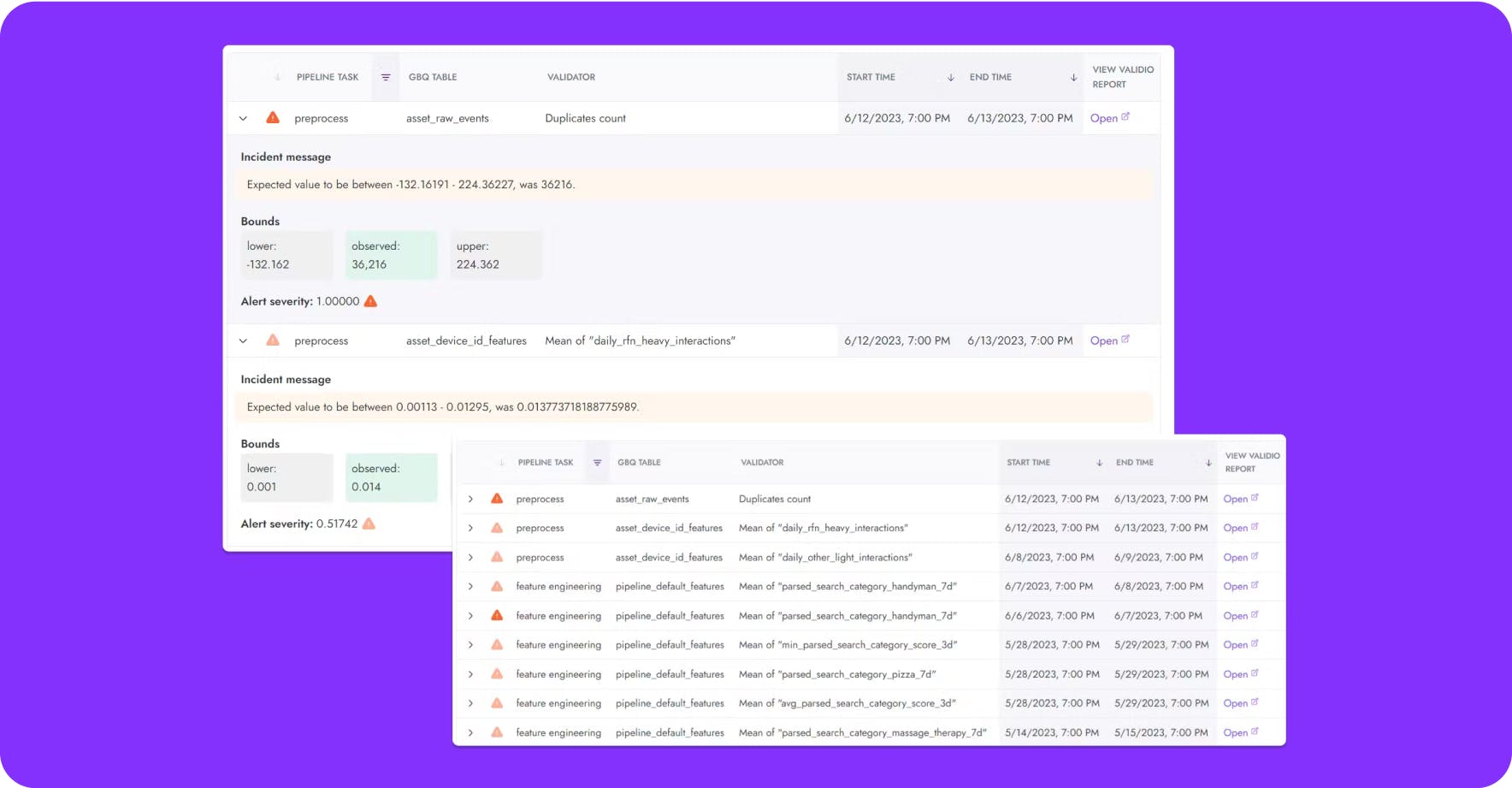Open the report for the handyman_7d row ending 6/7/2023
The width and height of the screenshot is (1512, 788).
1241,615
